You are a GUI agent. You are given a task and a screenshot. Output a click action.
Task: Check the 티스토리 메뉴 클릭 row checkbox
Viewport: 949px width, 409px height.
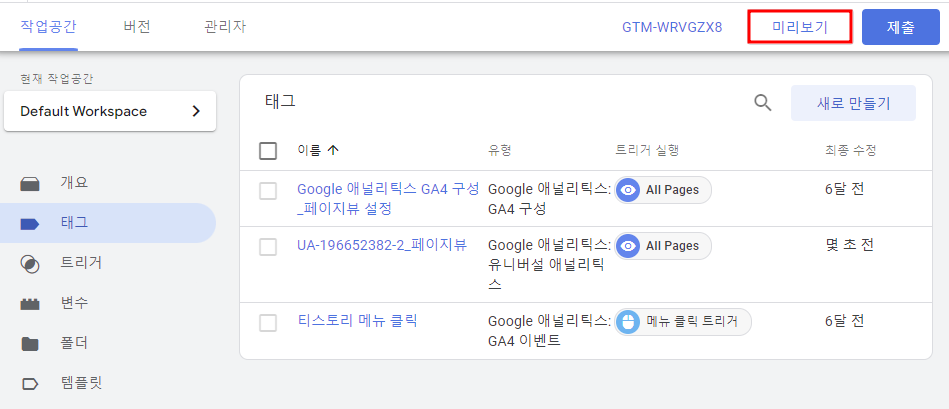268,322
